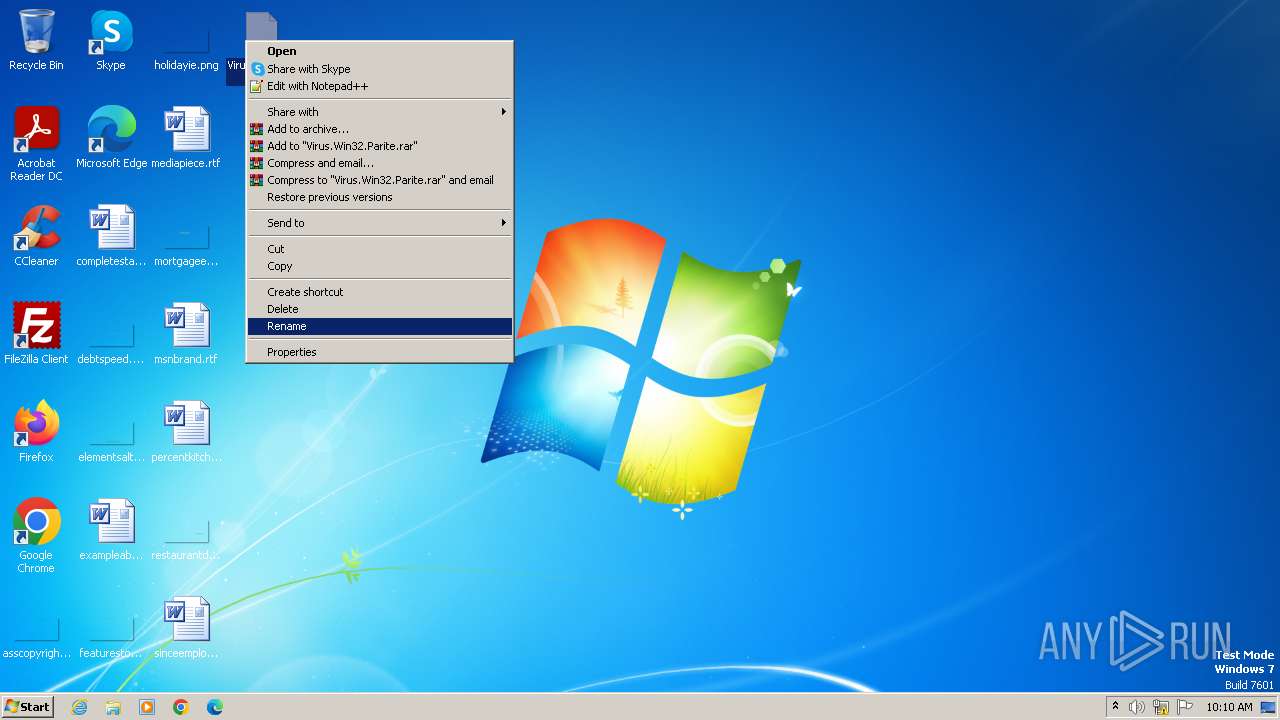Show hidden tray icons arrow

(1115, 707)
